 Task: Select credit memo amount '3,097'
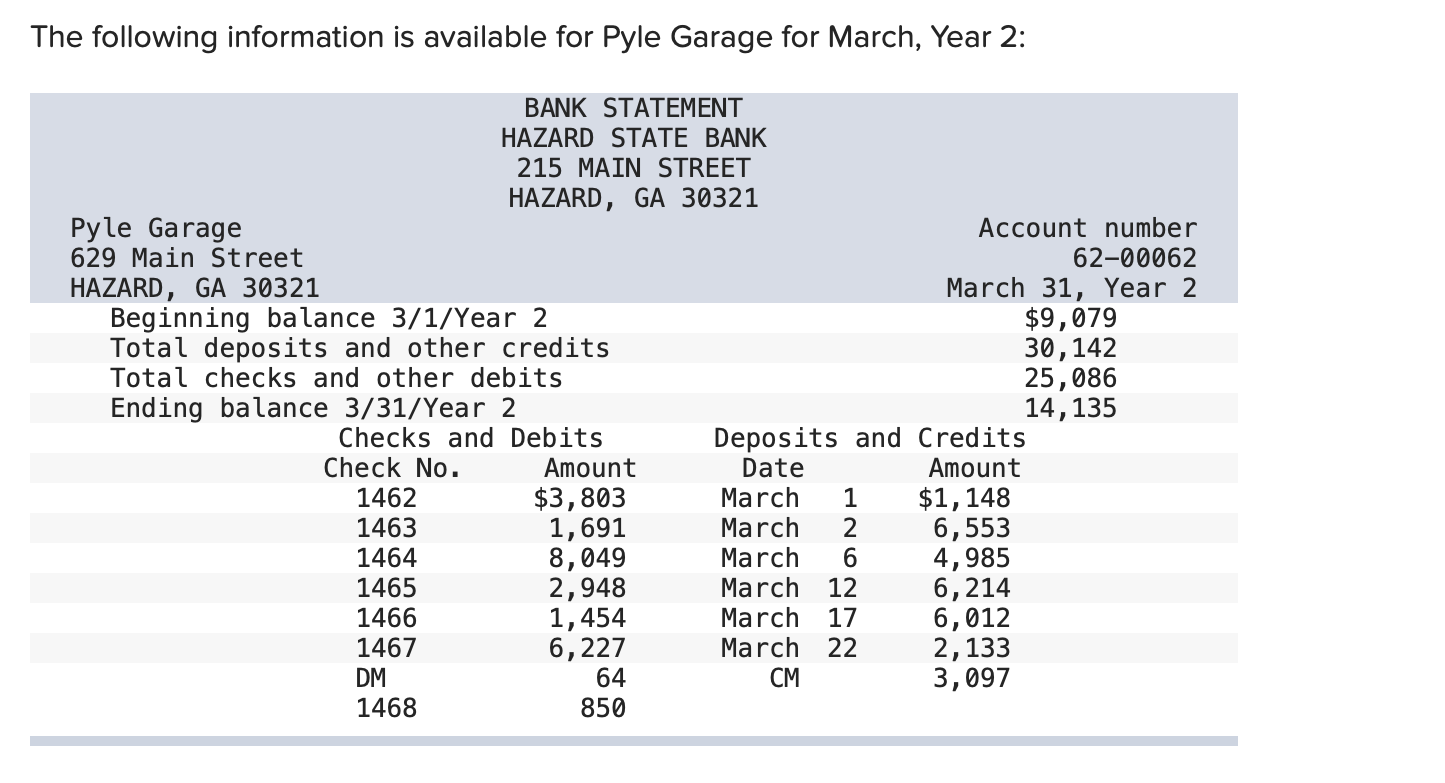click(x=972, y=678)
